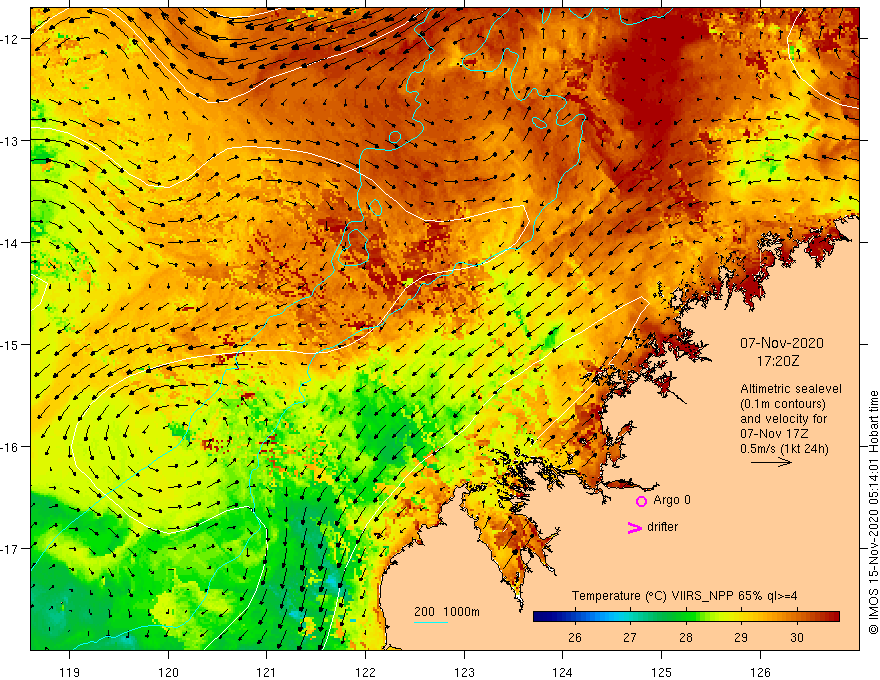Image resolution: width=880 pixels, height=680 pixels.
Task: Click the longitude 126 axis label
Action: pyautogui.click(x=760, y=672)
